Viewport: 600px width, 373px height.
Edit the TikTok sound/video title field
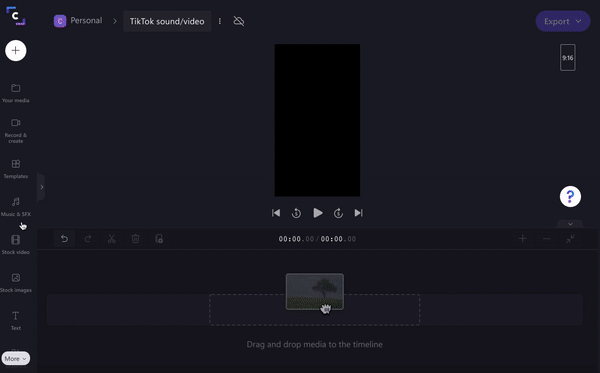(x=167, y=21)
